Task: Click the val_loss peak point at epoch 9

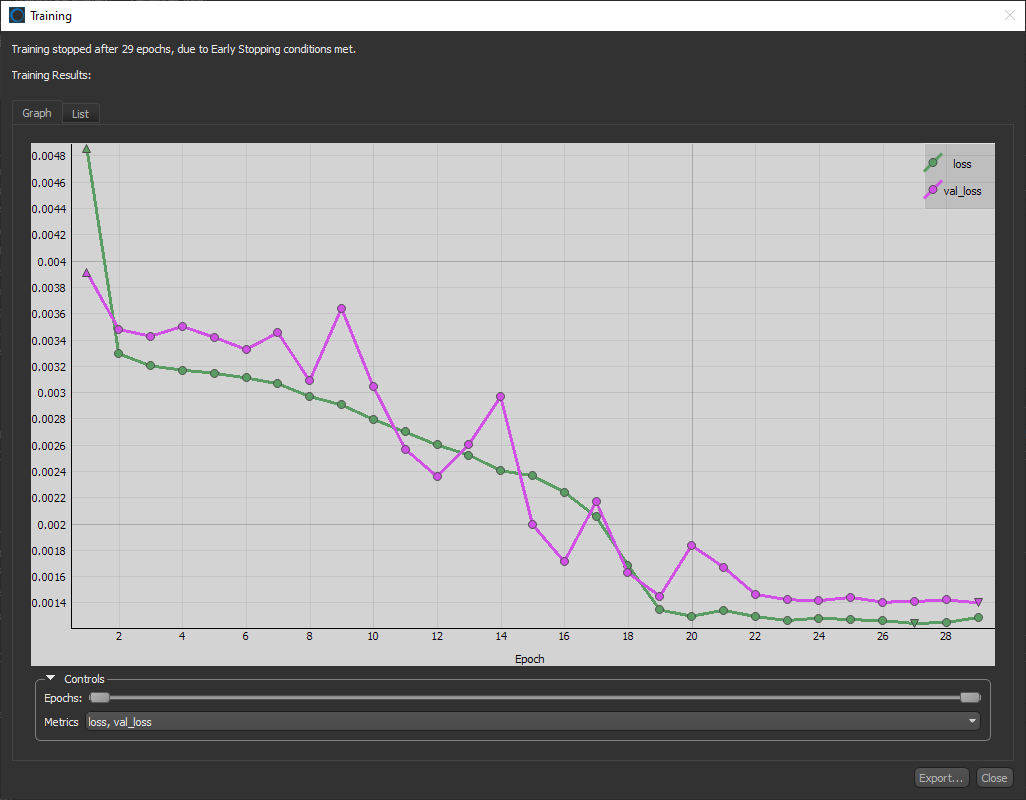Action: (x=342, y=309)
